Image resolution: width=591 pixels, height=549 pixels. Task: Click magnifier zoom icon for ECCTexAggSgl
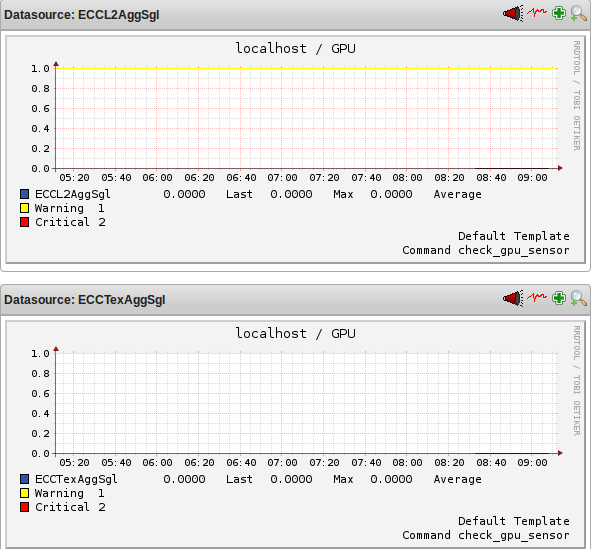pyautogui.click(x=578, y=298)
